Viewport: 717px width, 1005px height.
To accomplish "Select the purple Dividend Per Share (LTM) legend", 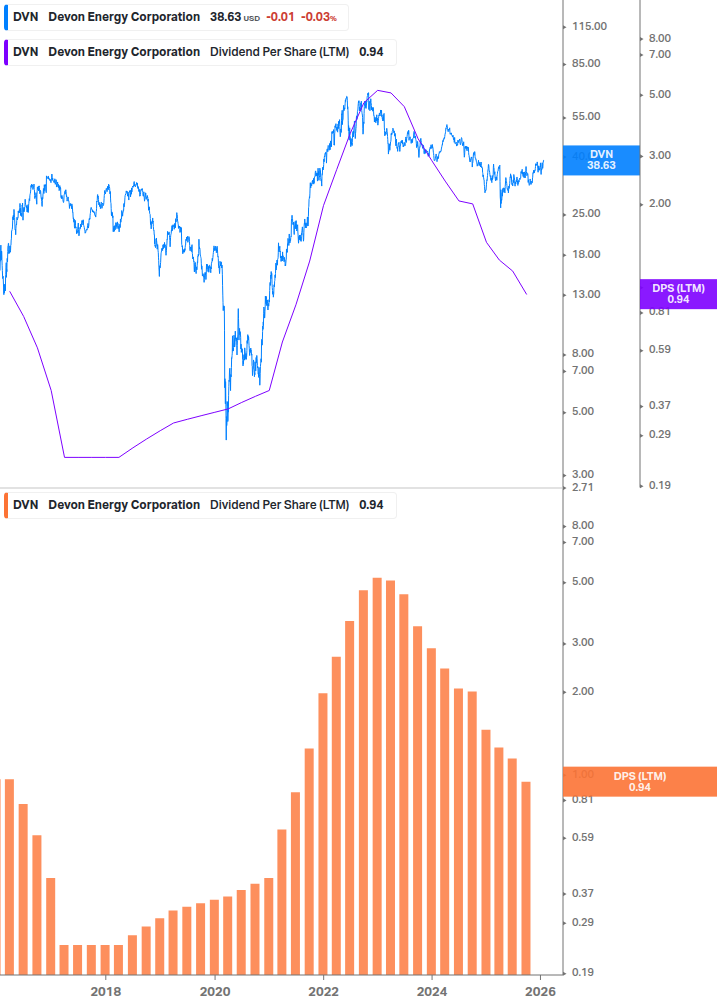I will pyautogui.click(x=200, y=52).
